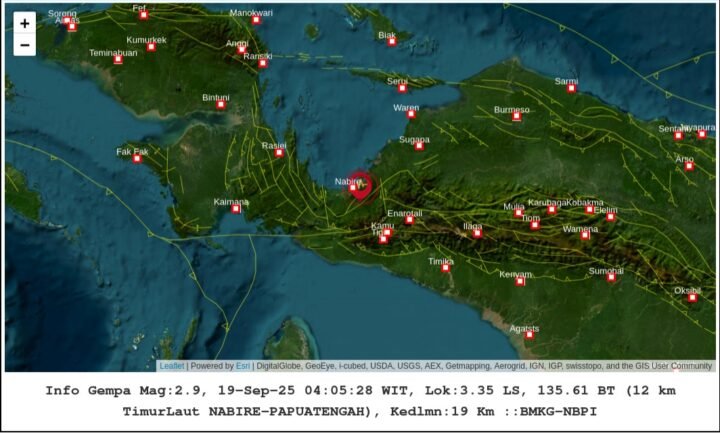Click the Oksibil location marker
The width and height of the screenshot is (720, 433).
(x=692, y=297)
